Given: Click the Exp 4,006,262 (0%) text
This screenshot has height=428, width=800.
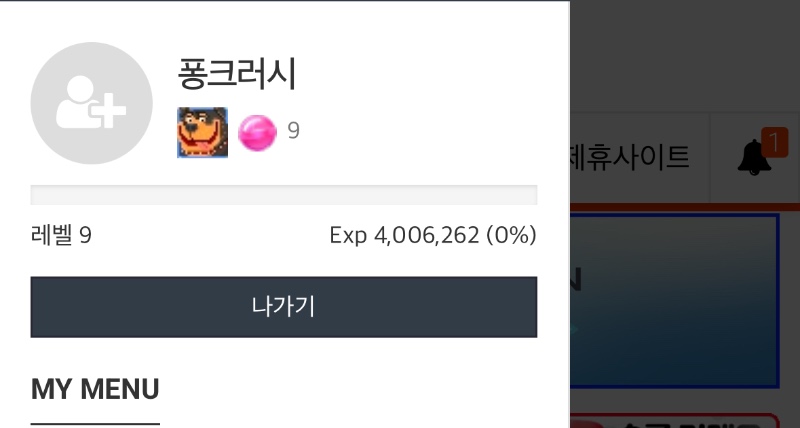Looking at the screenshot, I should point(433,236).
